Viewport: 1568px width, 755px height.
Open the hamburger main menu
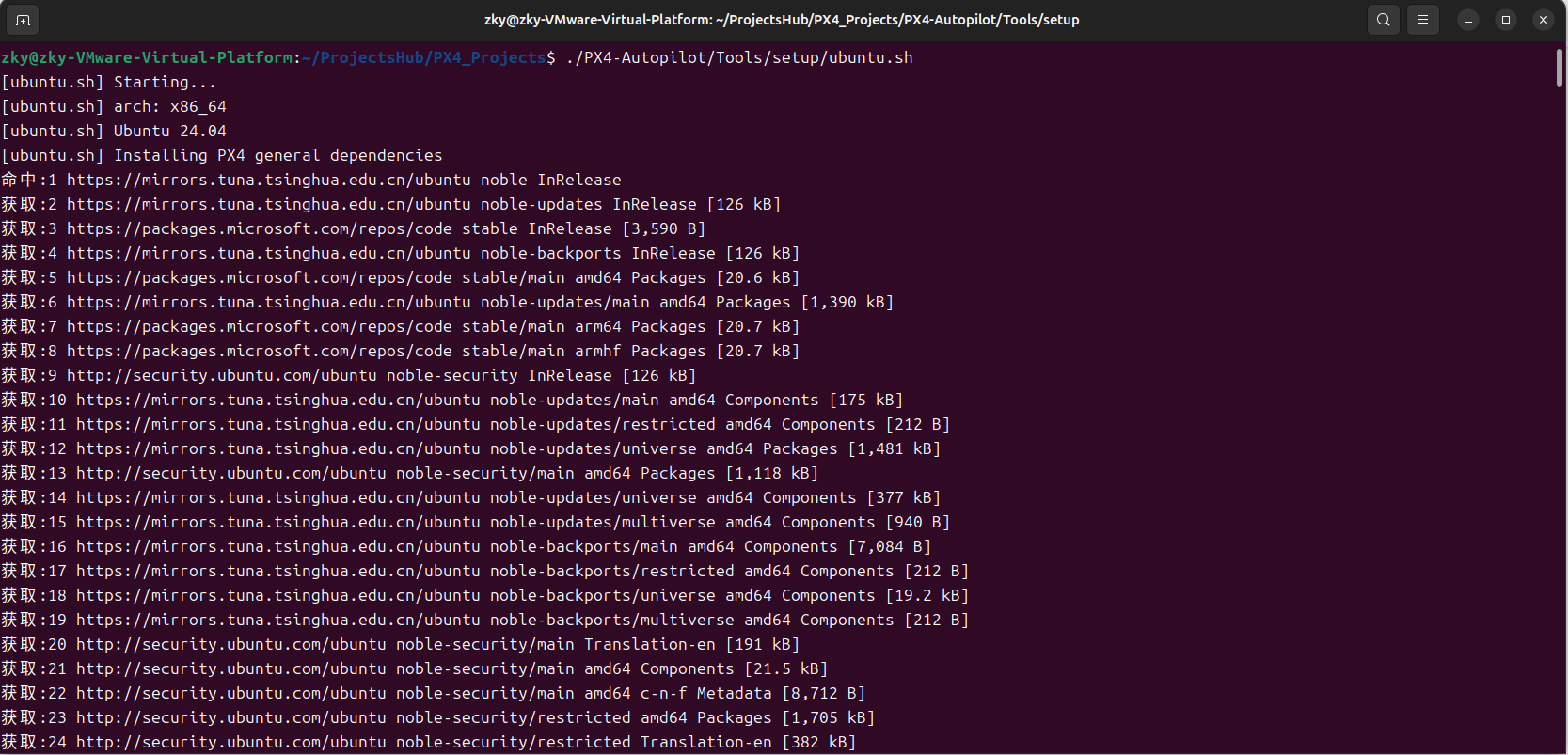pyautogui.click(x=1423, y=19)
